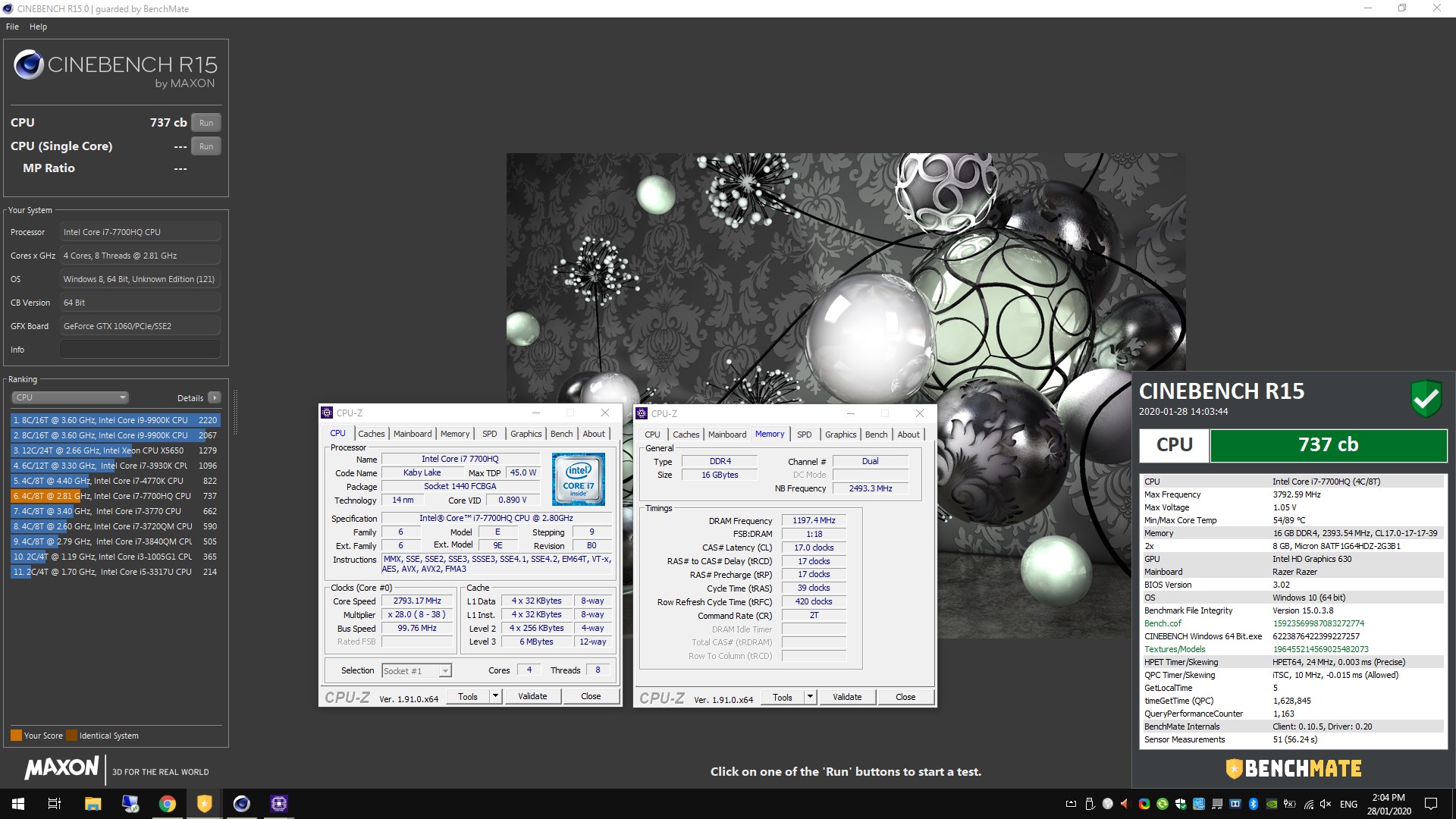Open Caches tab in right CPU-Z window
The width and height of the screenshot is (1456, 819).
click(x=686, y=435)
